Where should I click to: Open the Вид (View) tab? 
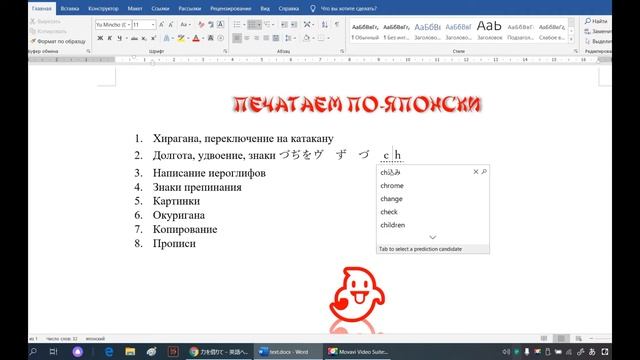tap(265, 8)
